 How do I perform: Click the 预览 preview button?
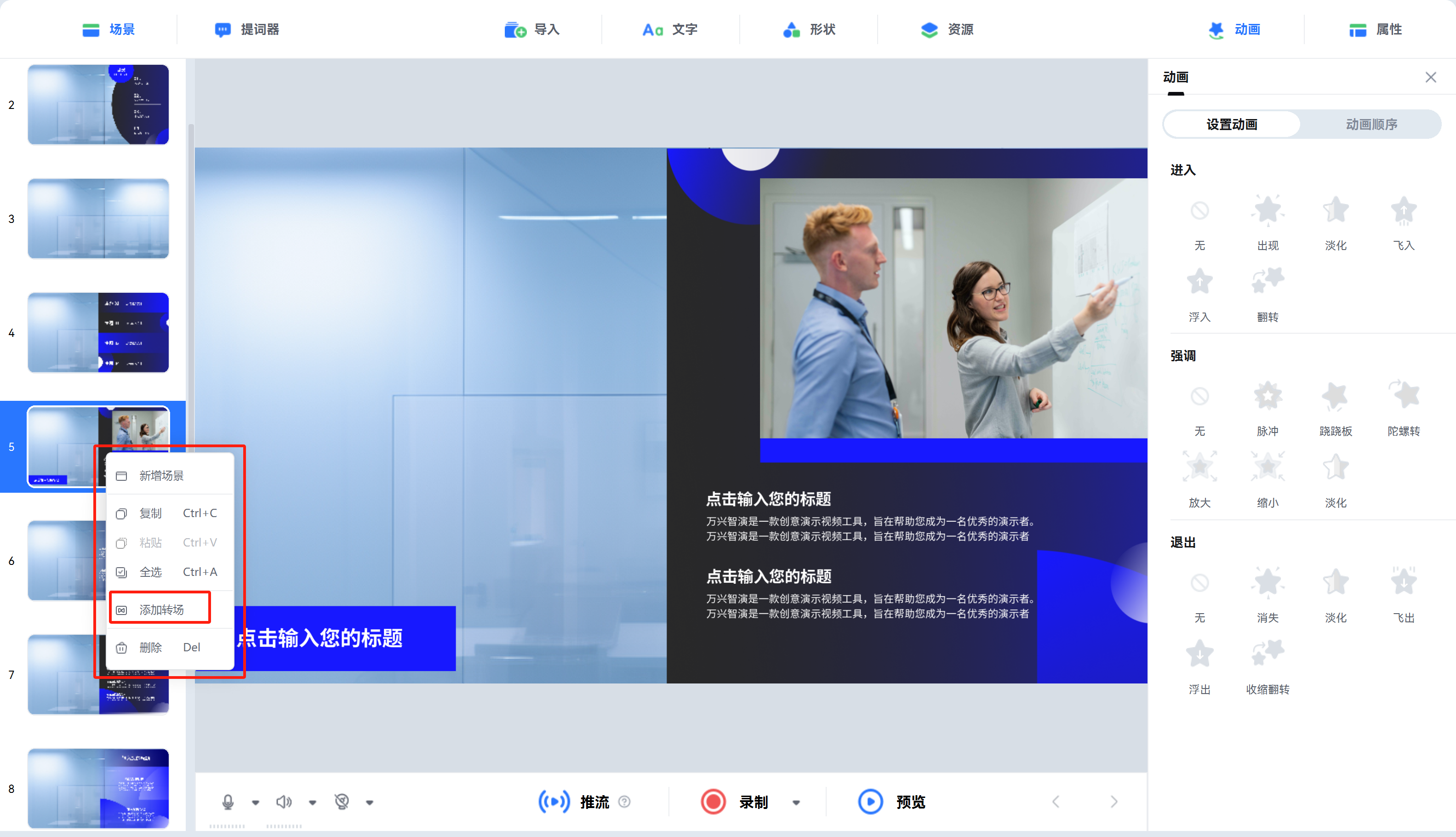tap(891, 801)
